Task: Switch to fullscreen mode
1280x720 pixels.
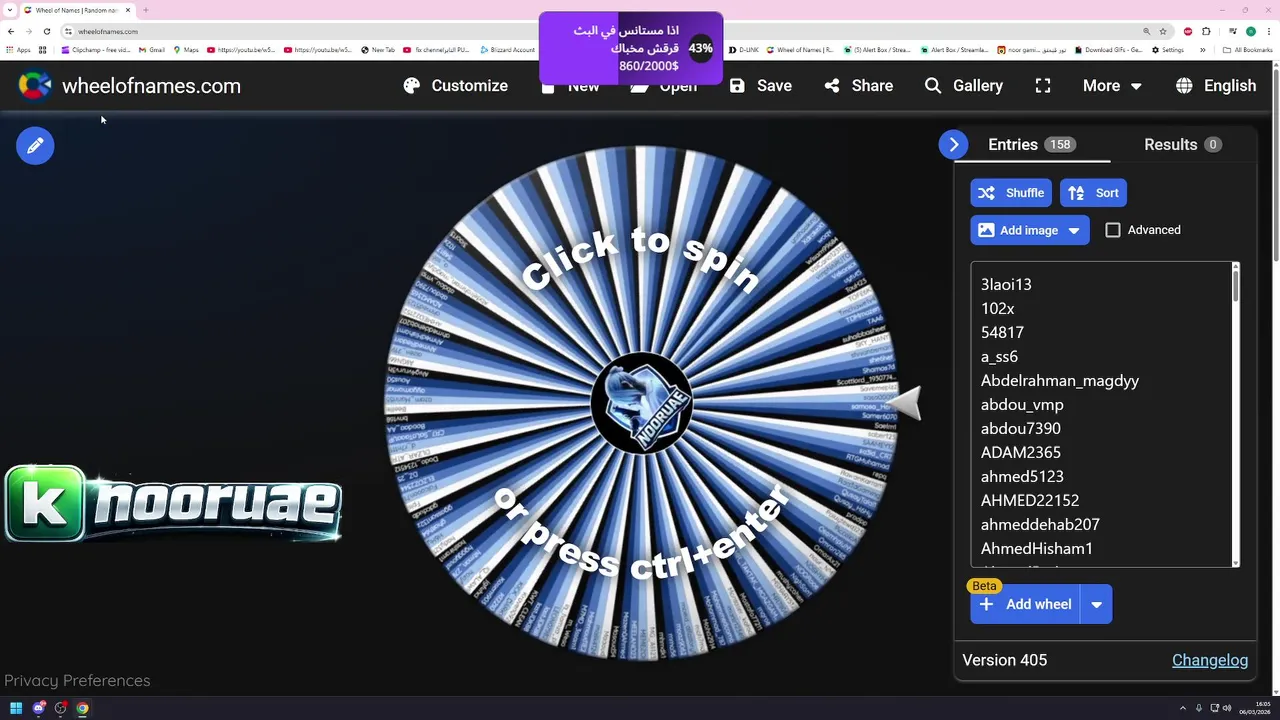Action: pyautogui.click(x=1043, y=86)
